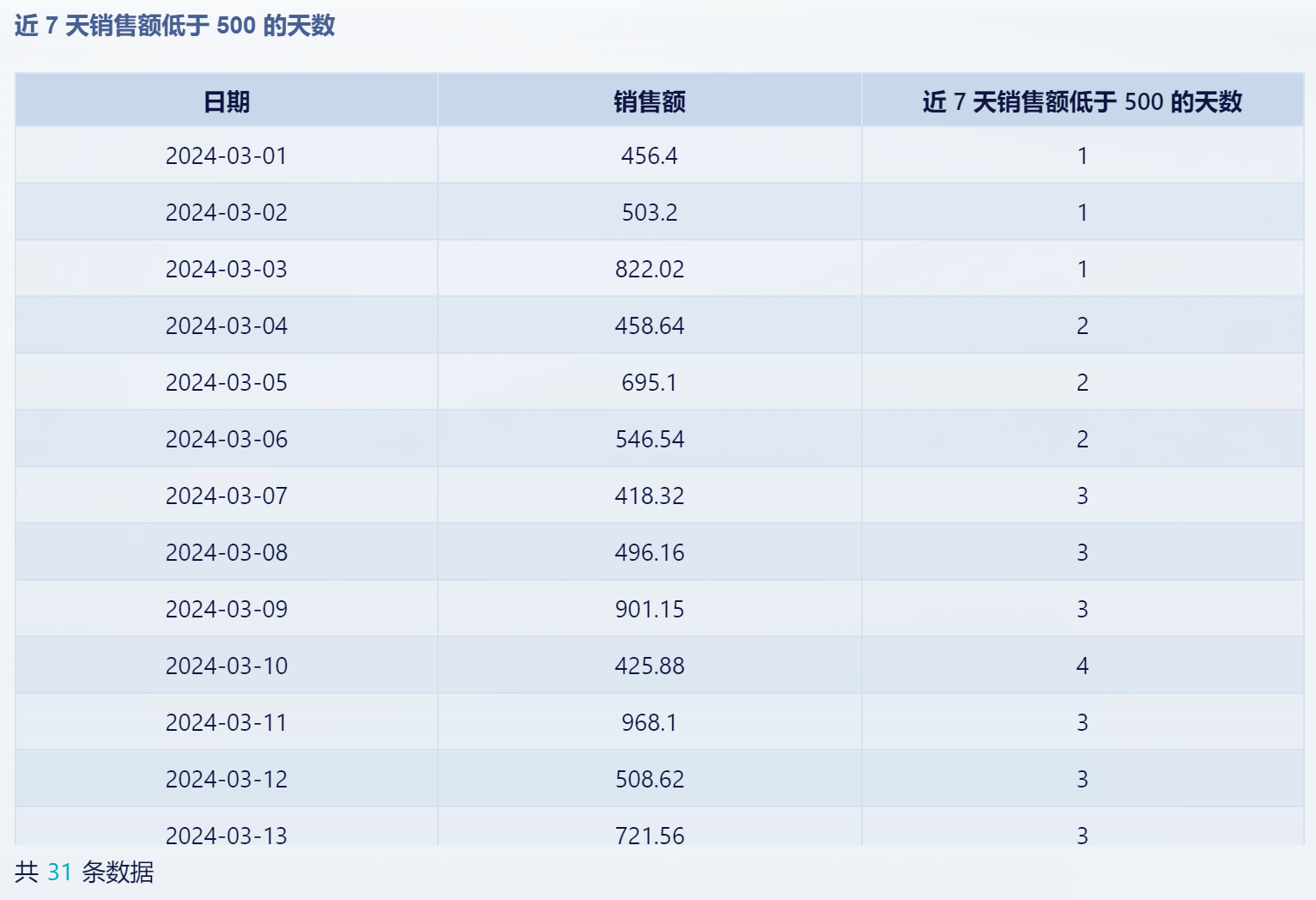Click the 销售额 column header
1316x900 pixels.
point(650,102)
